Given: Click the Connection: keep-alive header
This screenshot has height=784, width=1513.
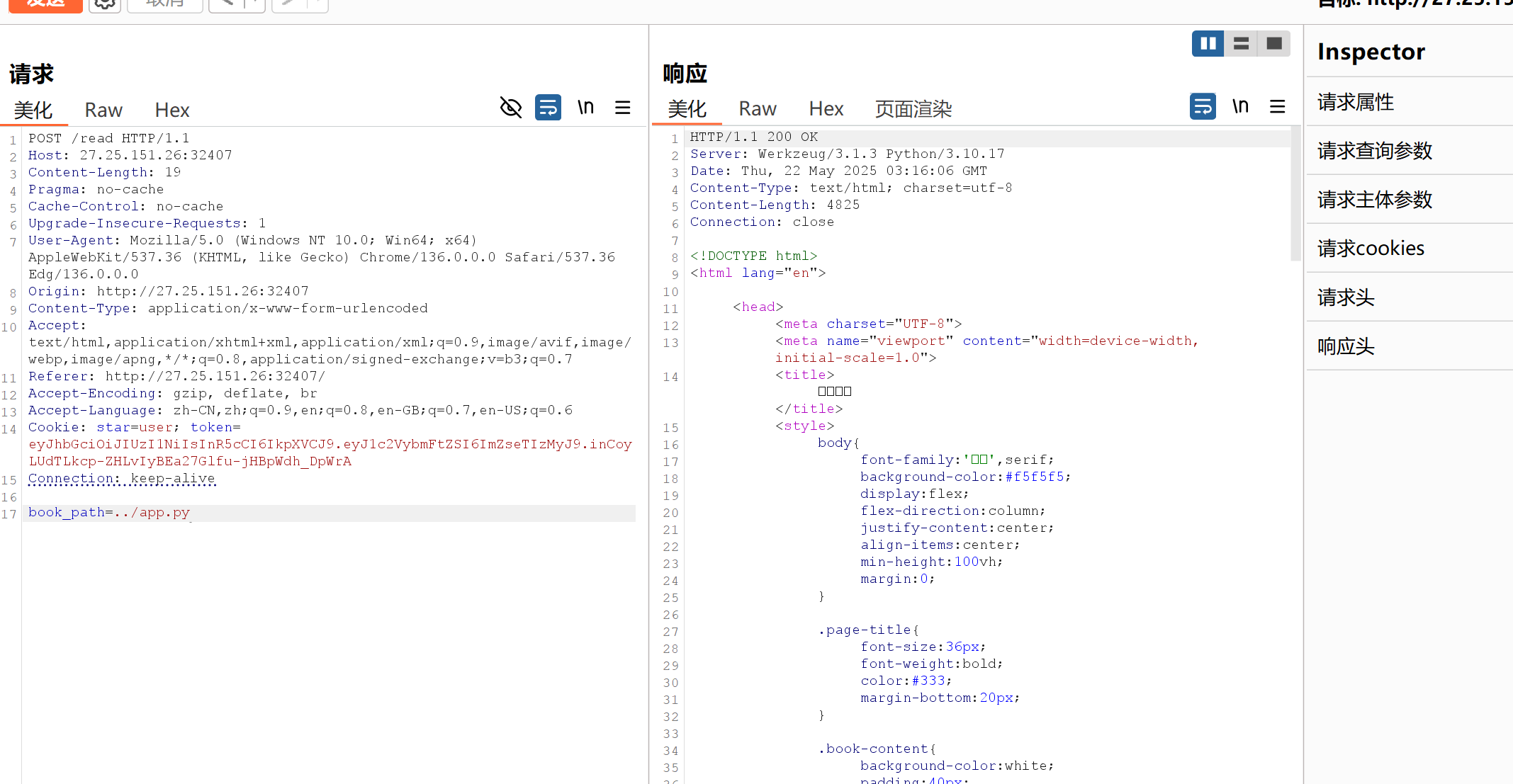Looking at the screenshot, I should click(x=122, y=478).
